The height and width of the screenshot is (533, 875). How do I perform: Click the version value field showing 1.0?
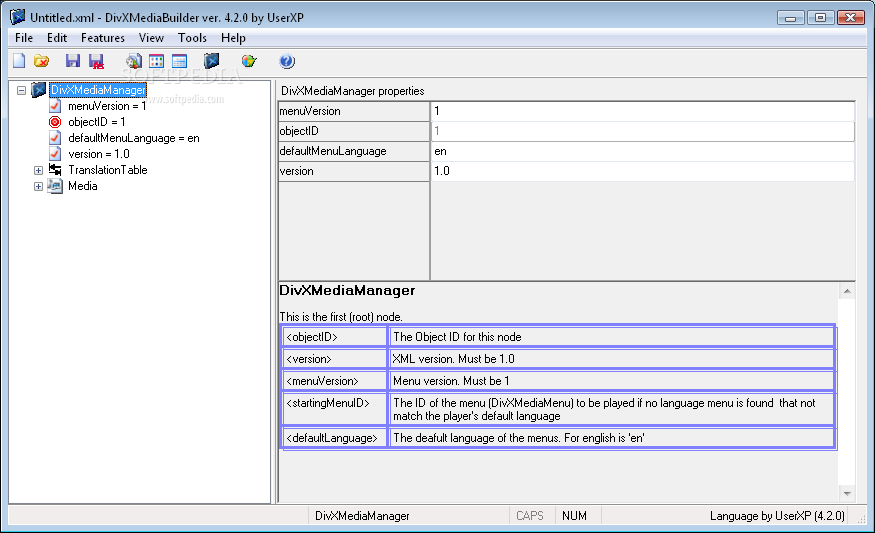click(x=642, y=171)
